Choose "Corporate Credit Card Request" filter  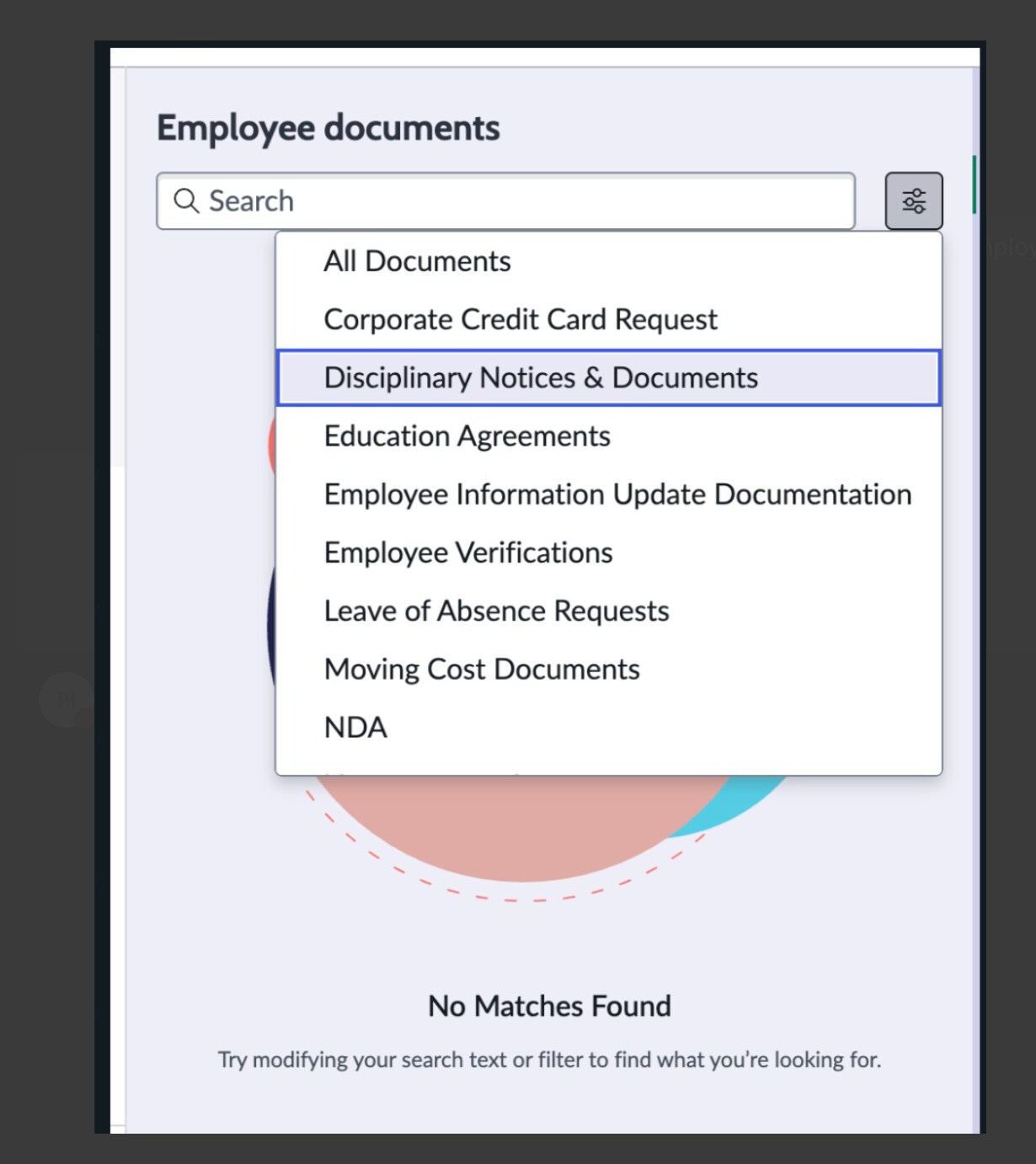521,319
